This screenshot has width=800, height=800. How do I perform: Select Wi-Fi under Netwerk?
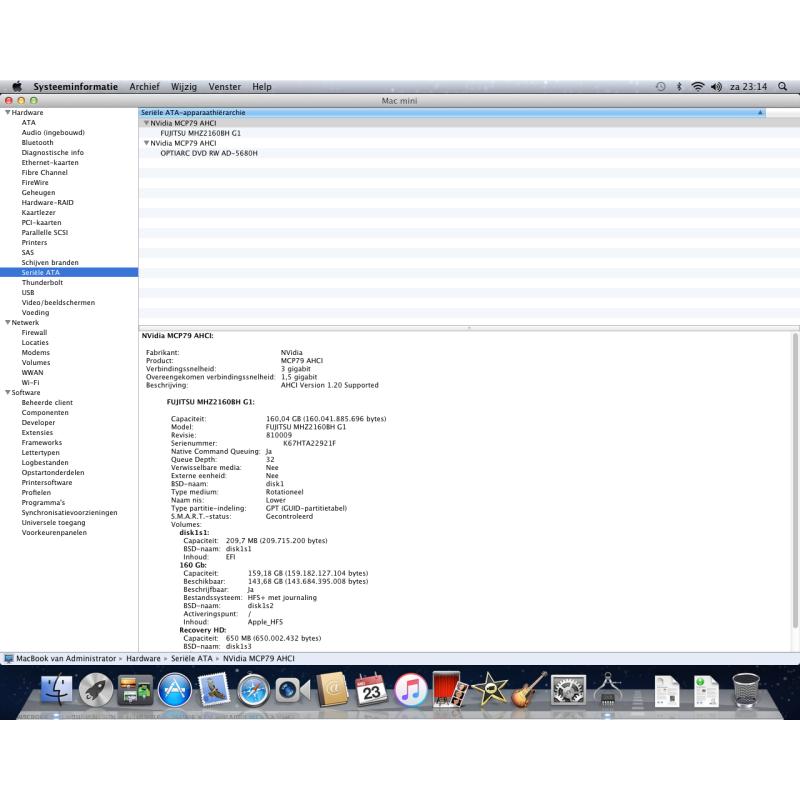(30, 382)
